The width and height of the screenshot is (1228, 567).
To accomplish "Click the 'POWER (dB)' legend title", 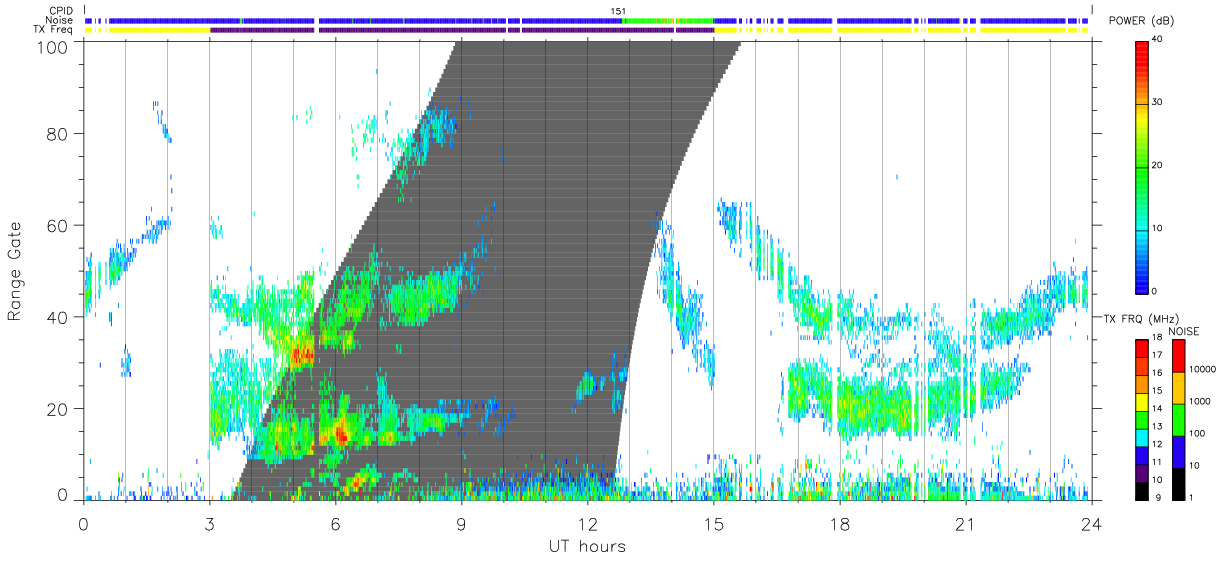I will [1142, 21].
